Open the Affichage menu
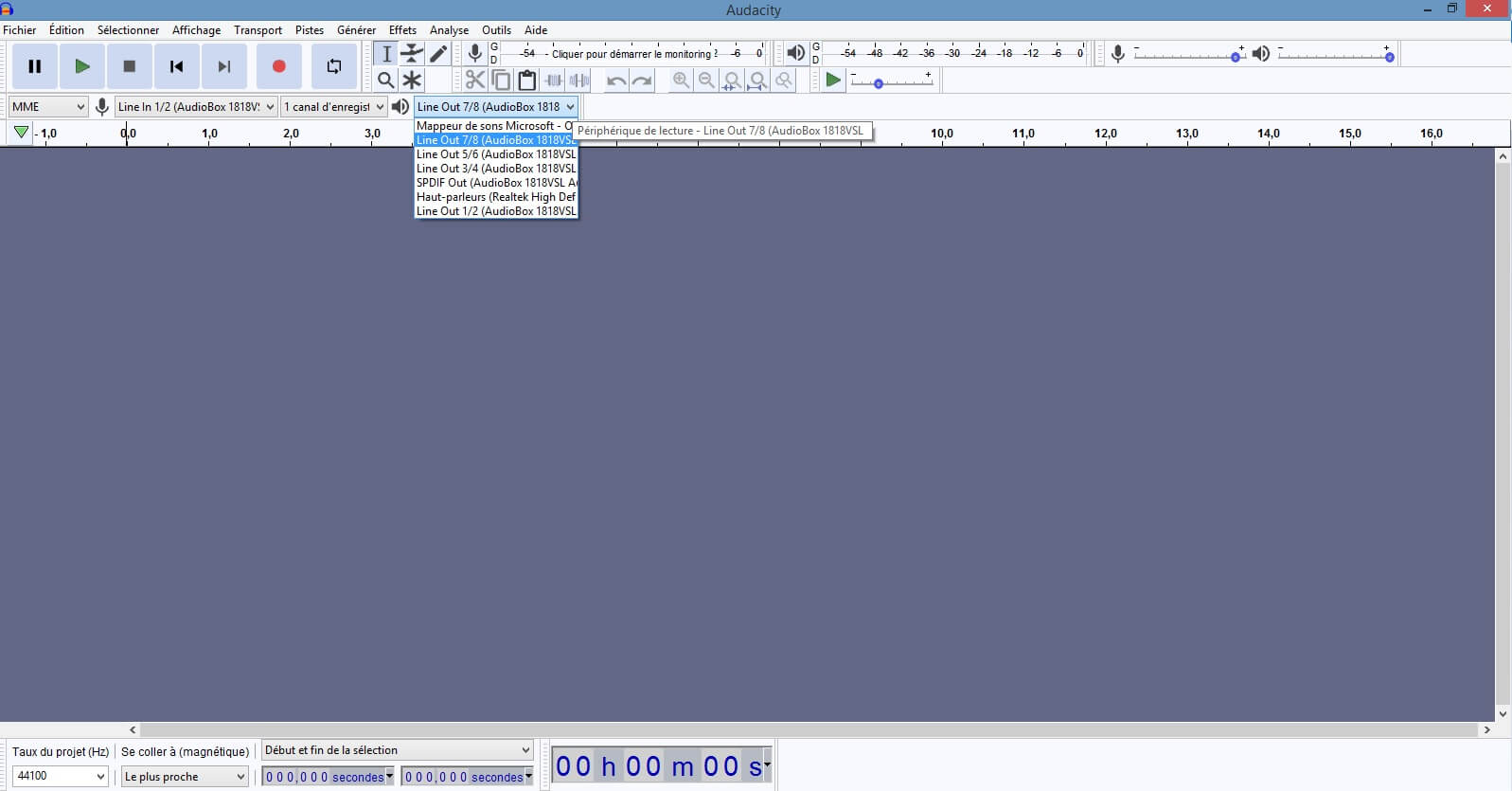1512x791 pixels. pyautogui.click(x=196, y=30)
